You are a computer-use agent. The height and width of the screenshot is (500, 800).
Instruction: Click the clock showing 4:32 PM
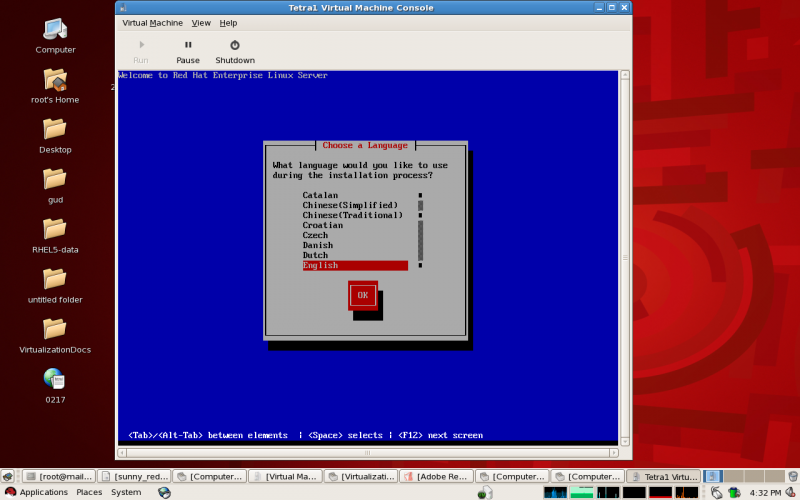click(765, 493)
